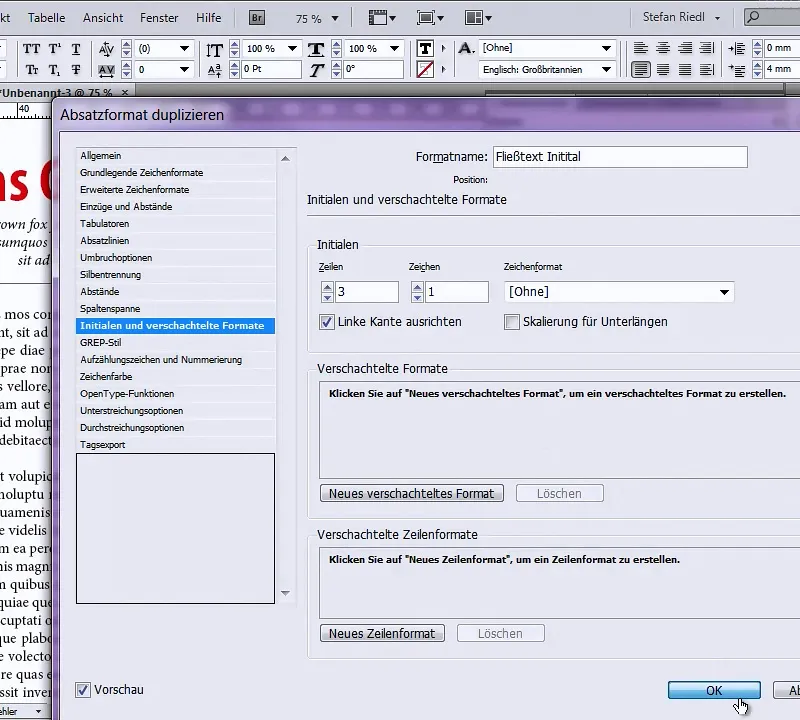Toggle Superscript icon in control panel
800x720 pixels.
[54, 49]
